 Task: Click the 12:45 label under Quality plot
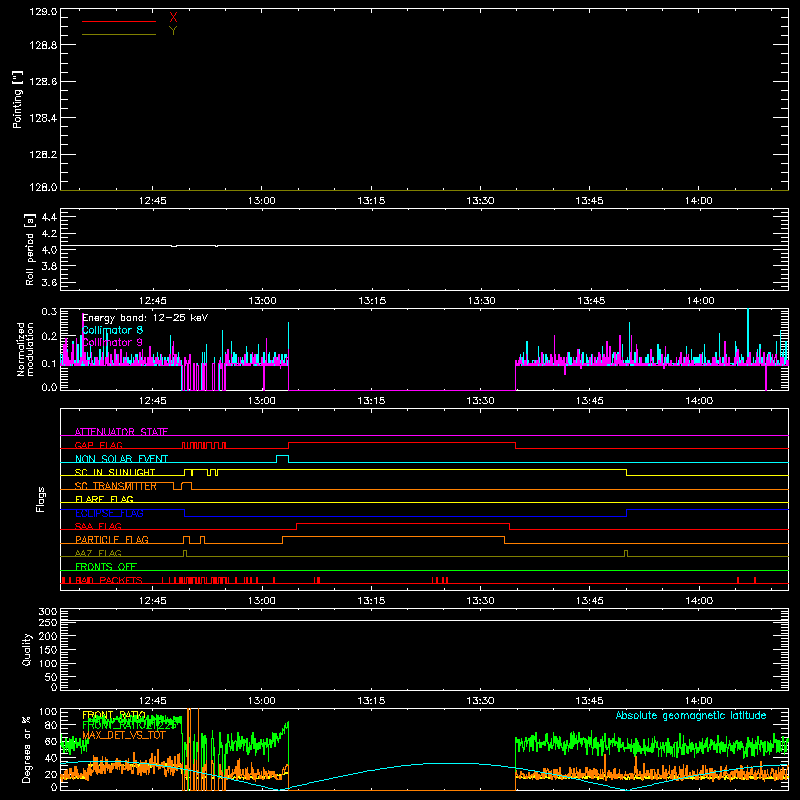153,701
